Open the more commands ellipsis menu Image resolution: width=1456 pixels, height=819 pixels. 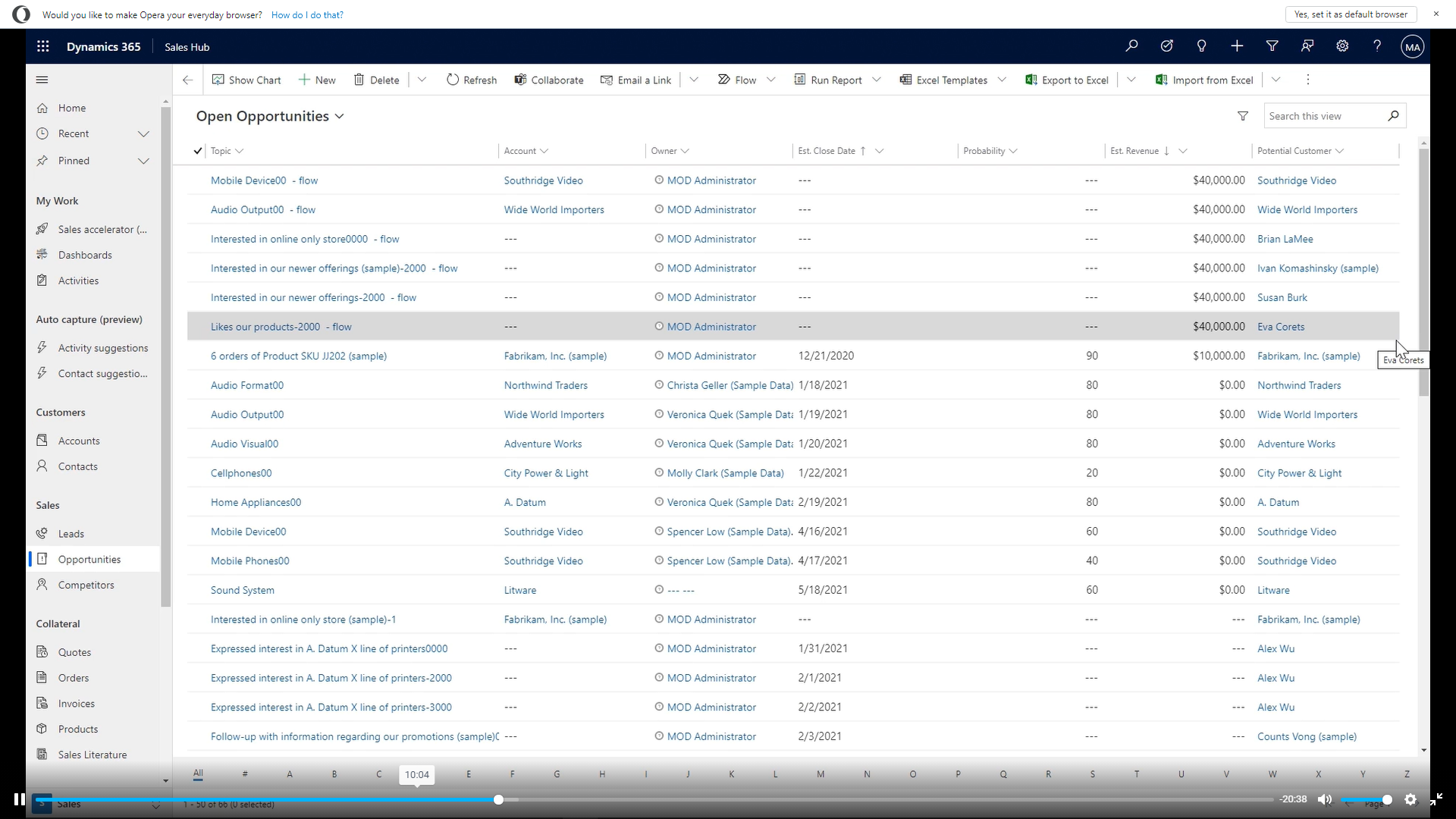click(x=1307, y=80)
